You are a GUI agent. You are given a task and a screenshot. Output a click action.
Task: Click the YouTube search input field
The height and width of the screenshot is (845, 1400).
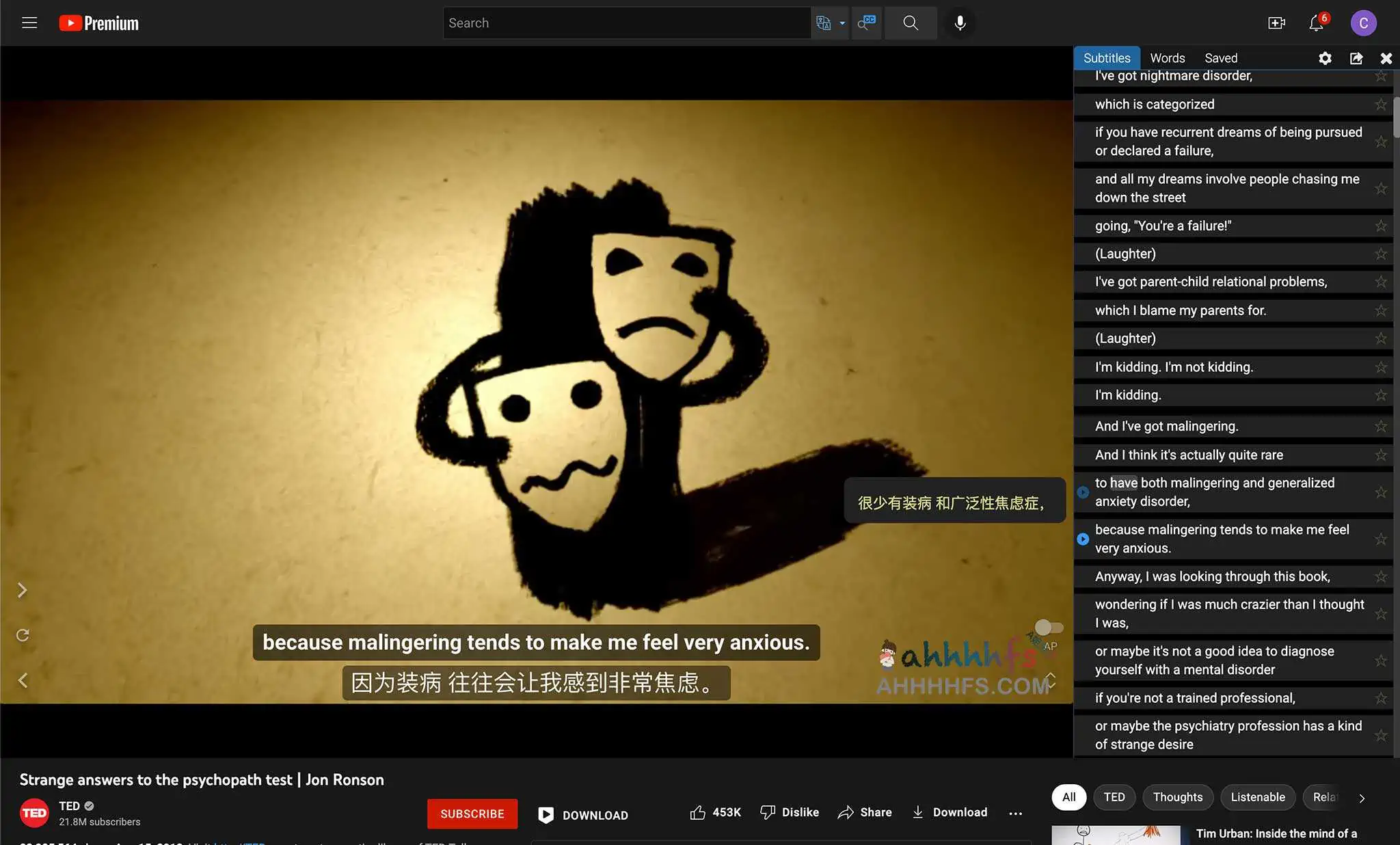[626, 23]
